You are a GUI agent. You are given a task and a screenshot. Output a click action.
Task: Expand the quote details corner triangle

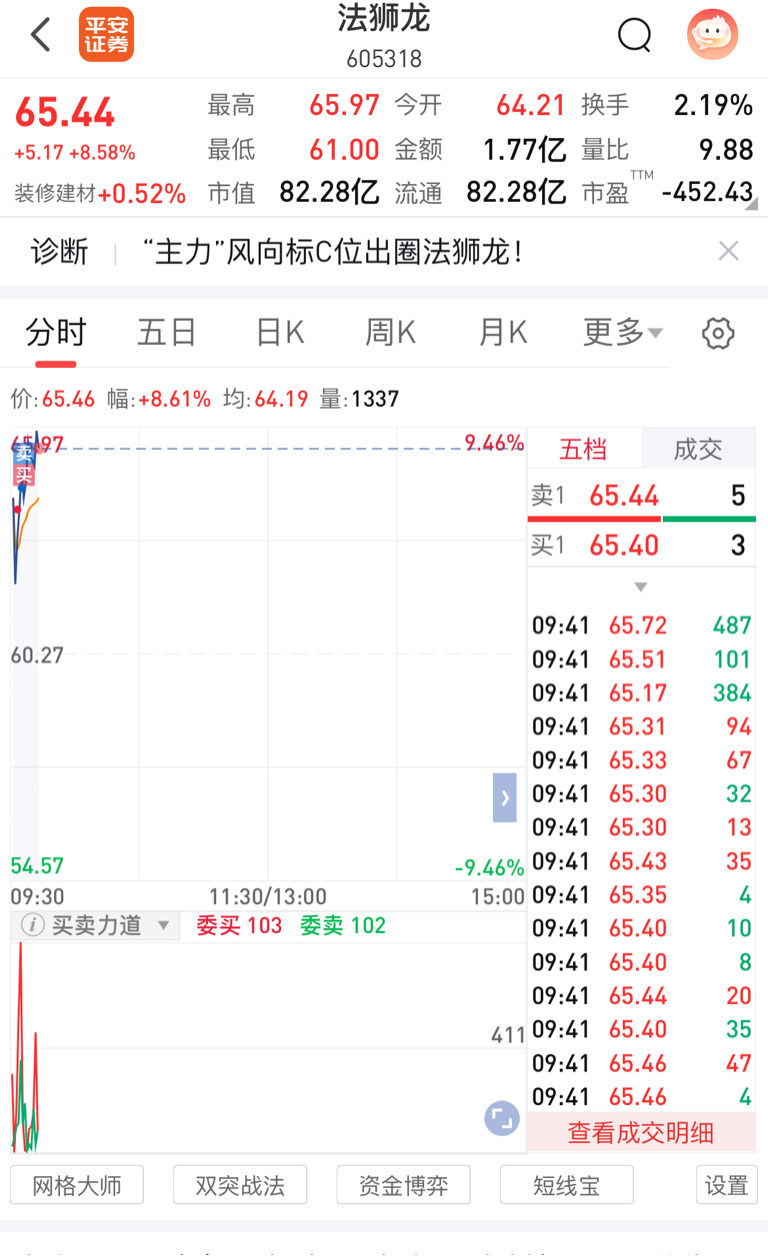click(x=751, y=204)
